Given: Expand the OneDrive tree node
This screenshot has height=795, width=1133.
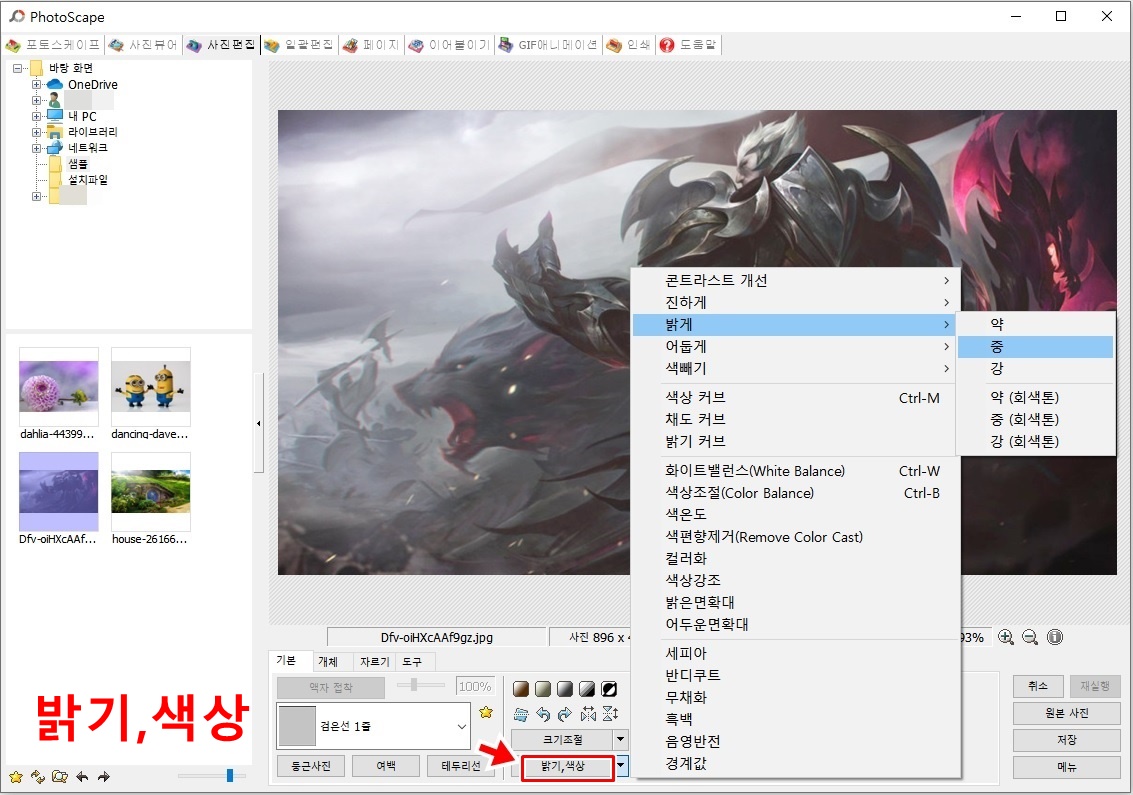Looking at the screenshot, I should [35, 85].
